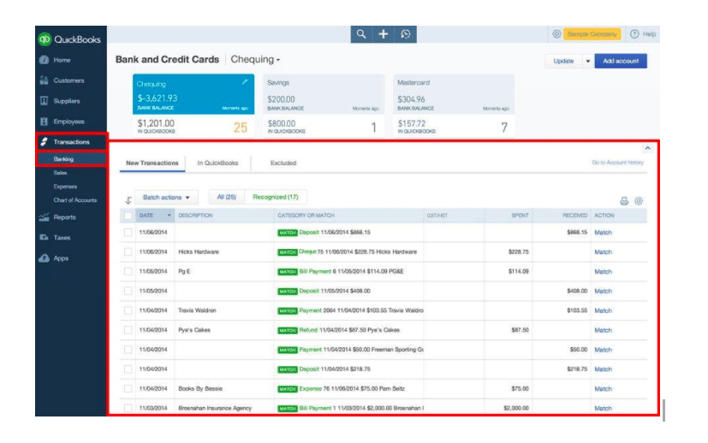Check the Brosnahan Insurance Agency row checkbox
The height and width of the screenshot is (443, 708).
[128, 408]
